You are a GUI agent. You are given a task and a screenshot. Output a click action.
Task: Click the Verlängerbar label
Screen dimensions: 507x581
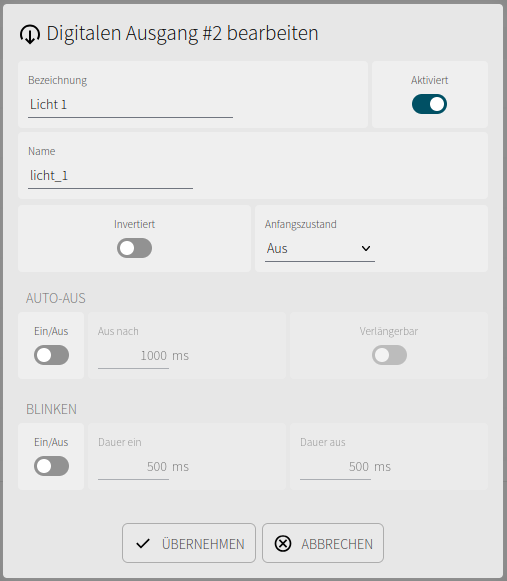(389, 331)
